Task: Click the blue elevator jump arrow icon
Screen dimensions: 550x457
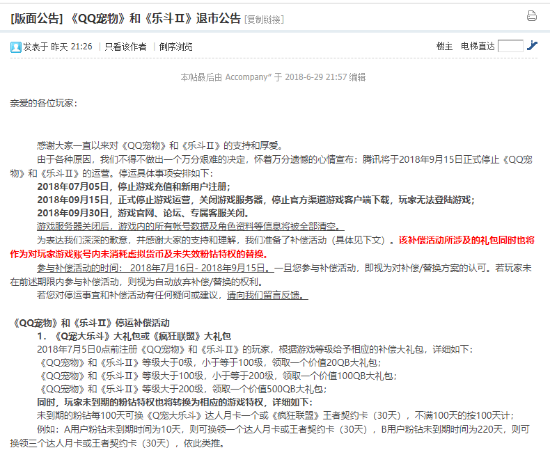Action: coord(532,46)
